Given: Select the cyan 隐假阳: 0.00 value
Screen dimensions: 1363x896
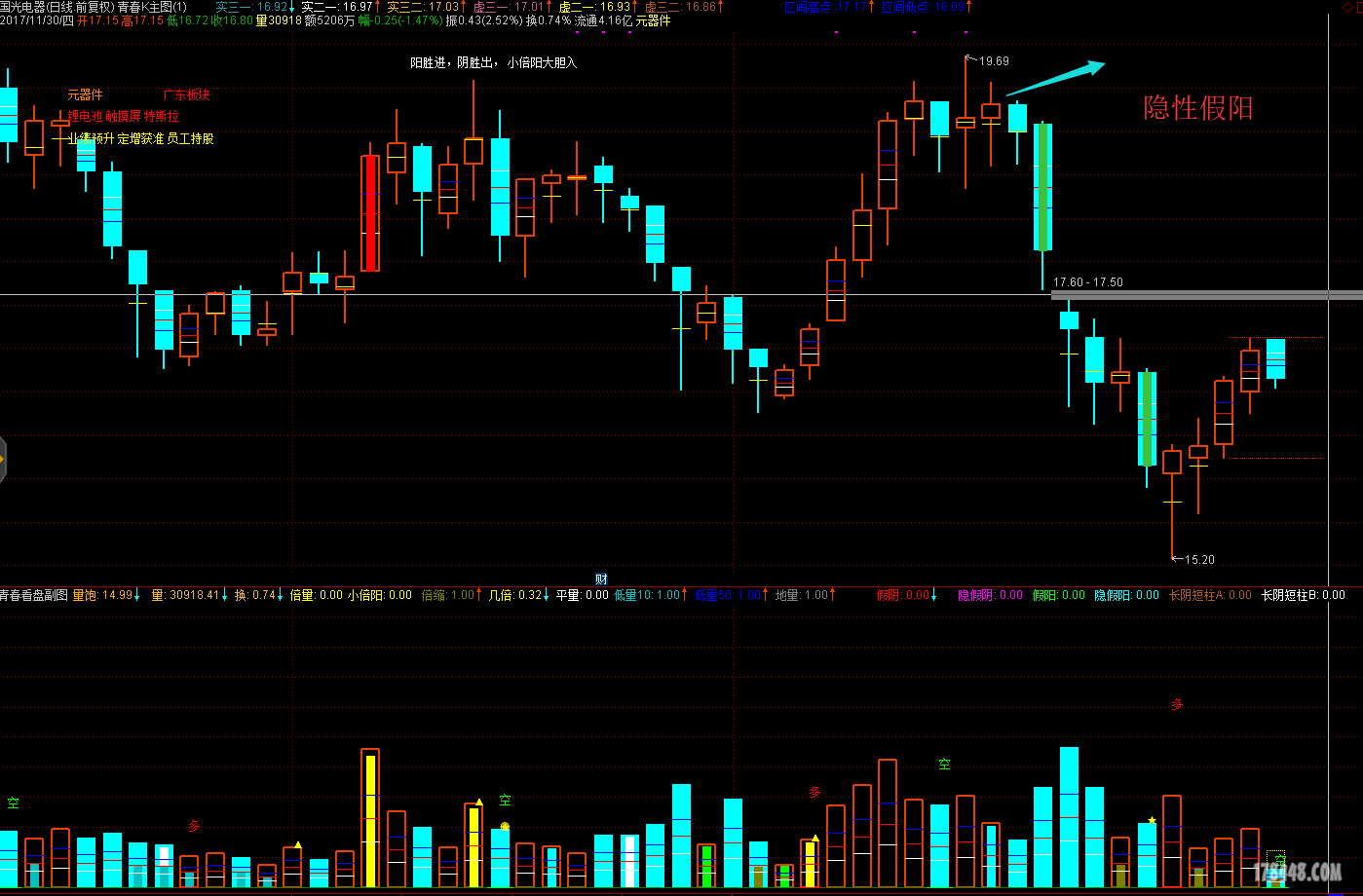Looking at the screenshot, I should pyautogui.click(x=1127, y=594).
